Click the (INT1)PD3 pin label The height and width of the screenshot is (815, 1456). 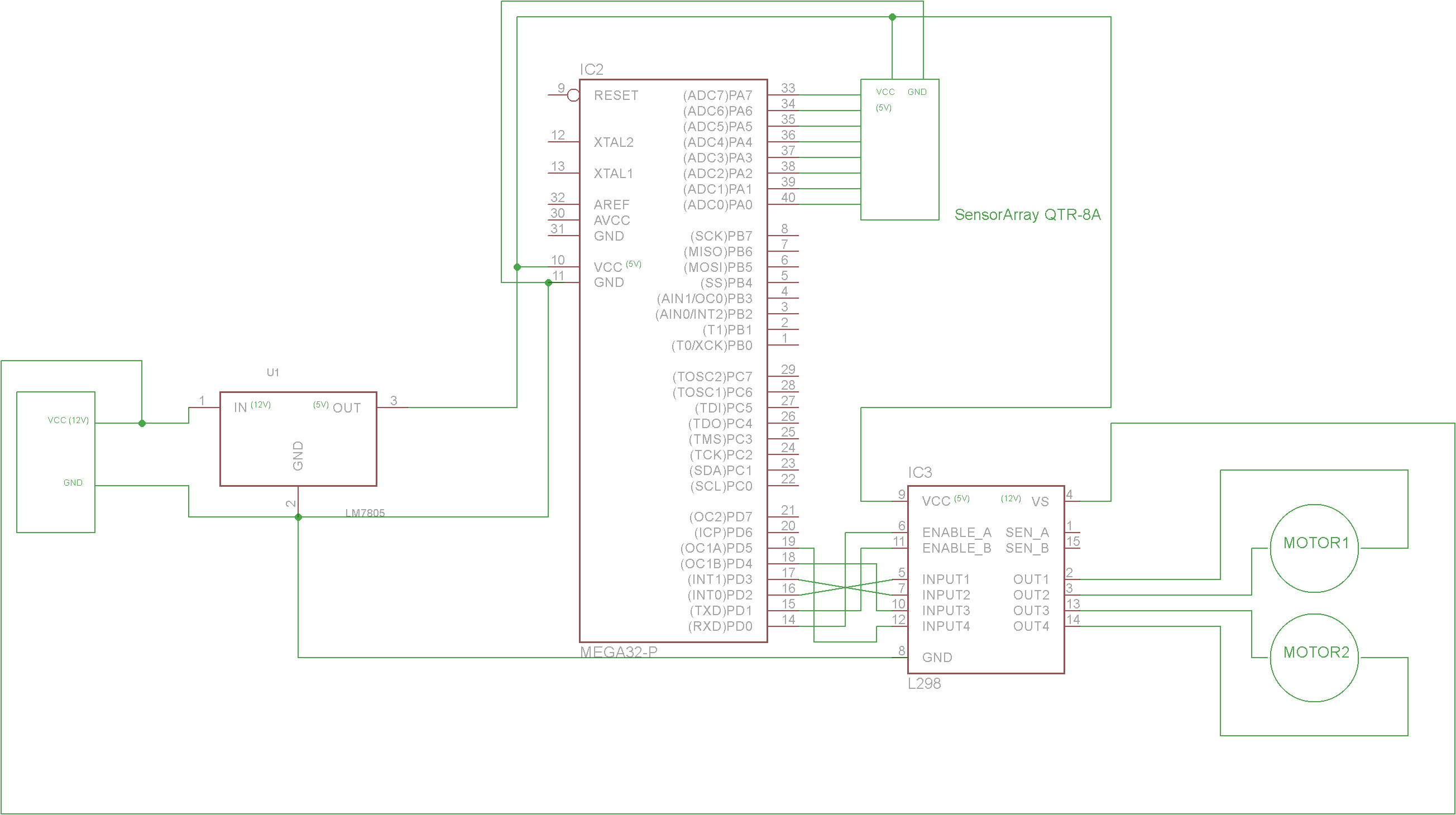[x=720, y=580]
